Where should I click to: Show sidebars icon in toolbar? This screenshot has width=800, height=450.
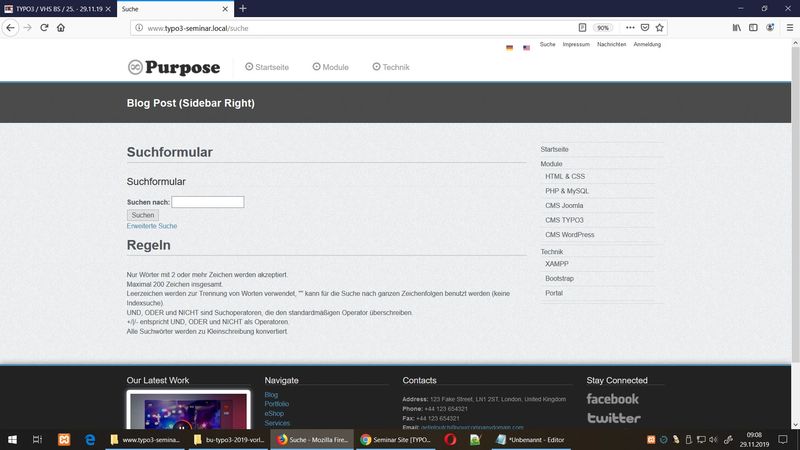pos(753,28)
